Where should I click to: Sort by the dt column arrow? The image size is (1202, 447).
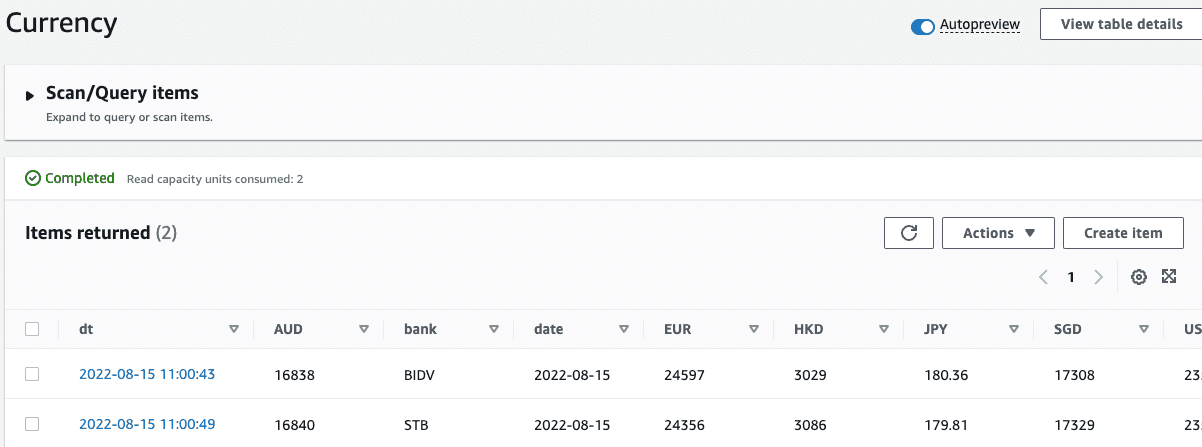234,329
